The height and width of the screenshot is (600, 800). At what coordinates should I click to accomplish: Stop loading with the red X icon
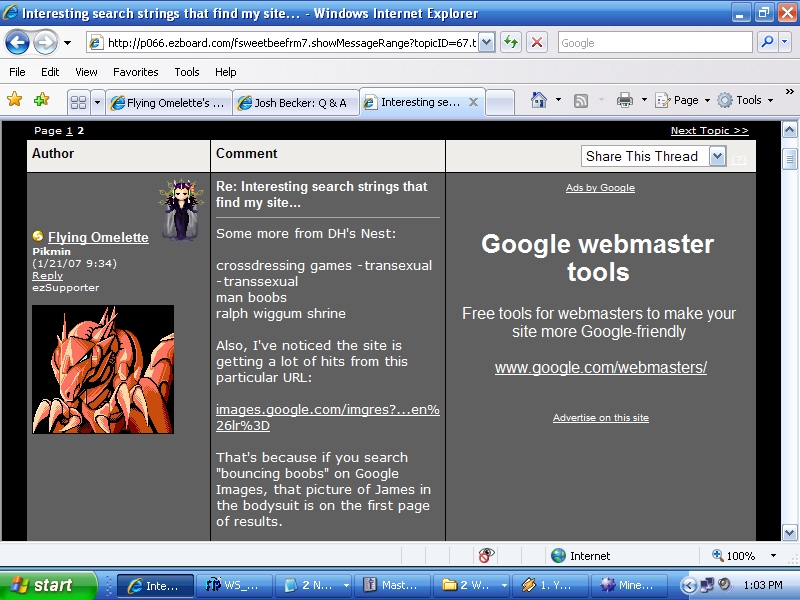pos(537,42)
